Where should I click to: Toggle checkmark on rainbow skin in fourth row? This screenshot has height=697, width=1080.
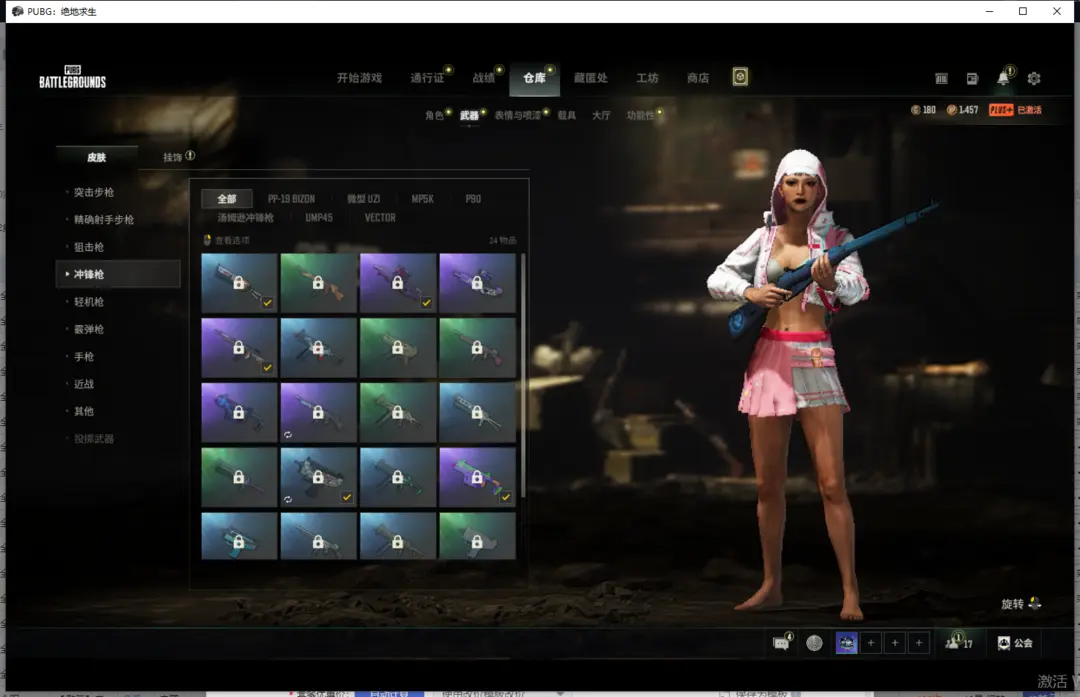point(506,497)
